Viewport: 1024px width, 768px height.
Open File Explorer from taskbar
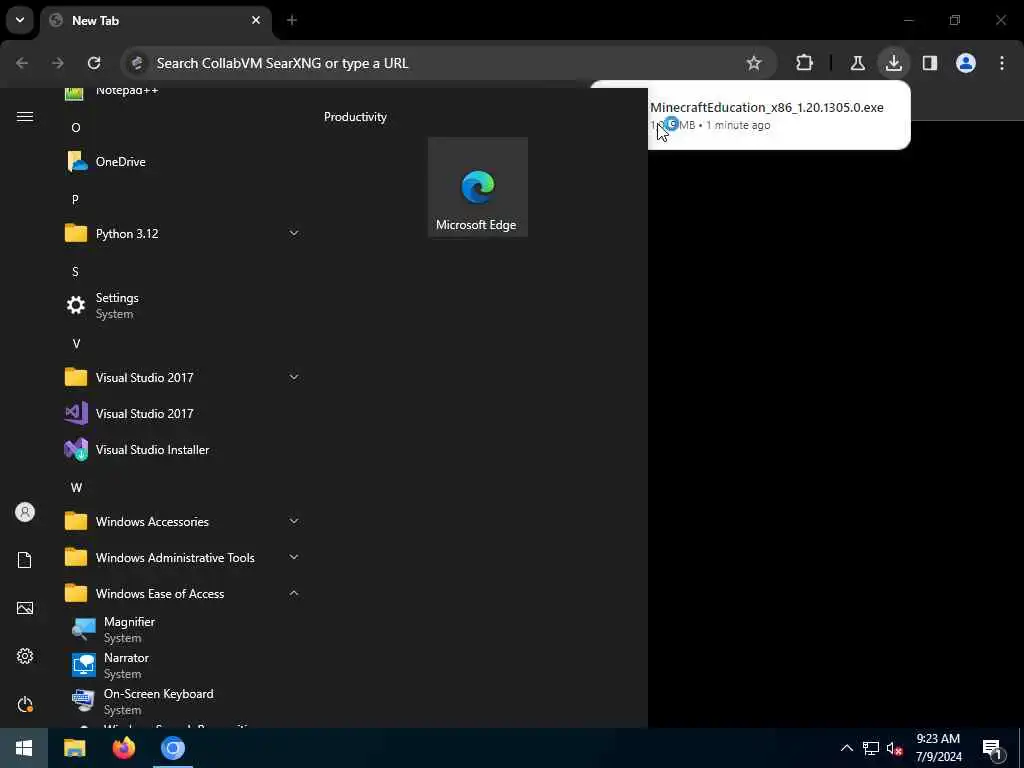pyautogui.click(x=74, y=748)
